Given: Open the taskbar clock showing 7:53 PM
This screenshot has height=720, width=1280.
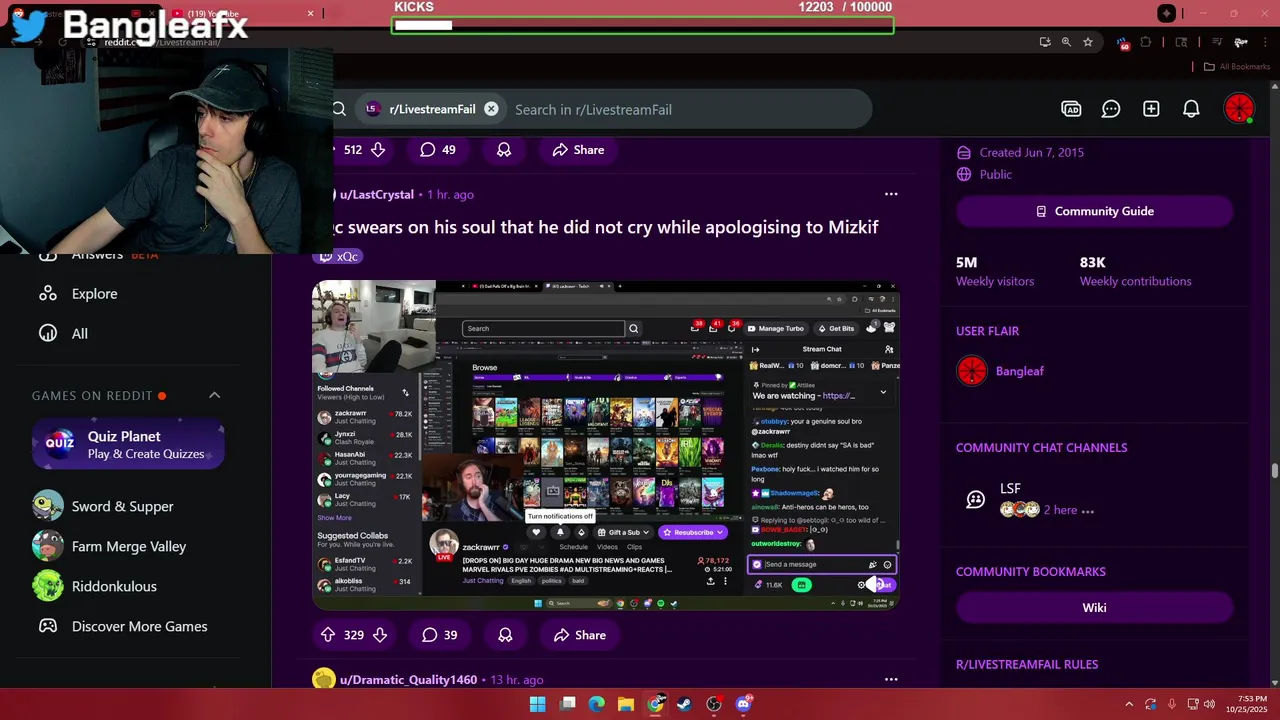Looking at the screenshot, I should pyautogui.click(x=1246, y=704).
